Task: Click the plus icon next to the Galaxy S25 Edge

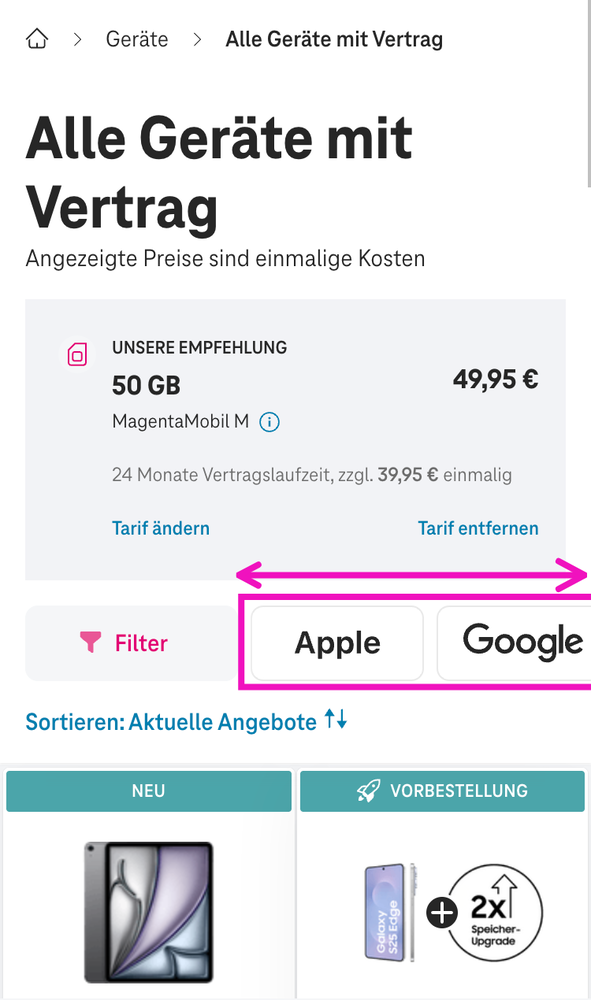Action: tap(440, 912)
